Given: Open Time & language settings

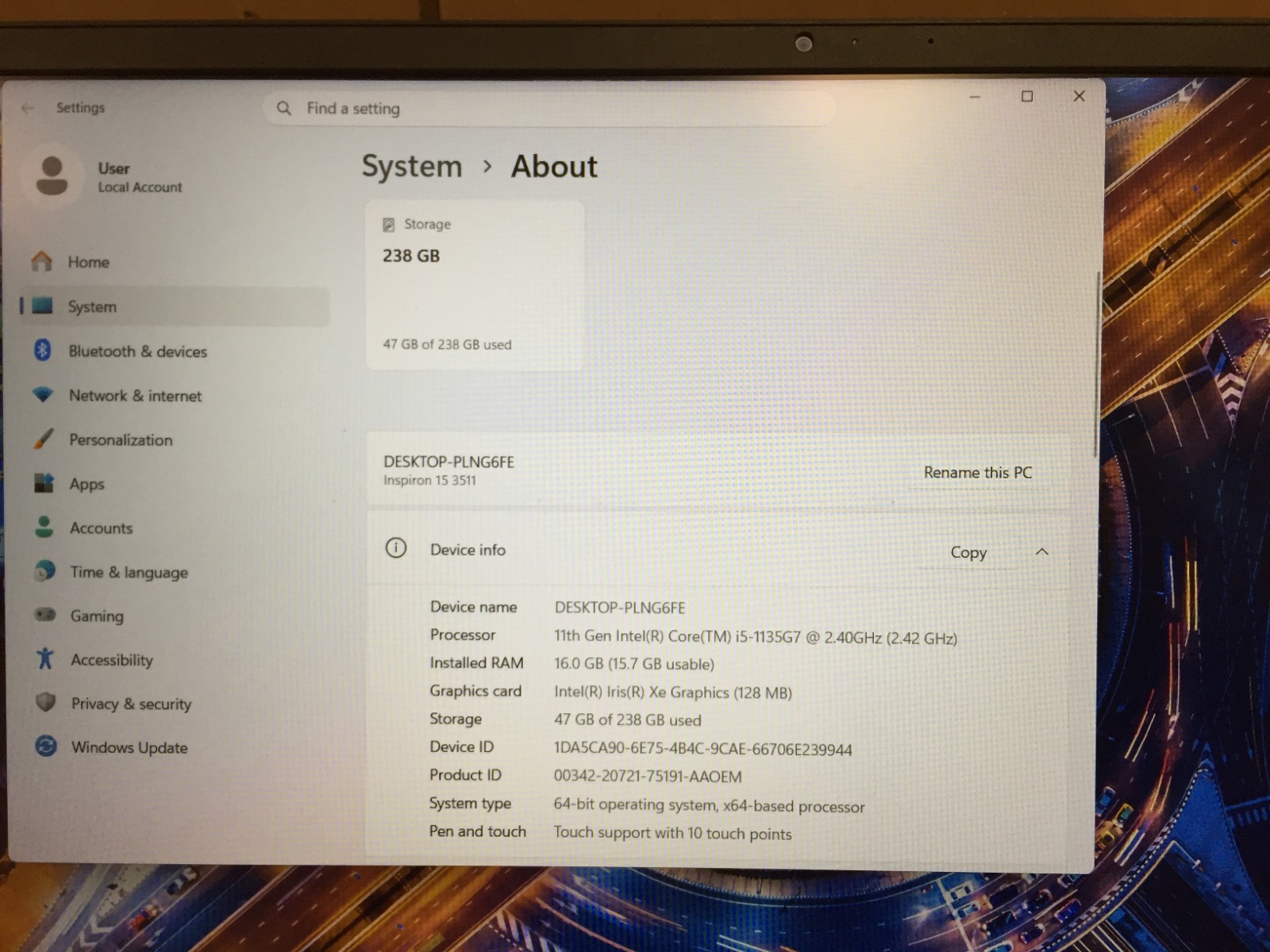Looking at the screenshot, I should tap(175, 572).
